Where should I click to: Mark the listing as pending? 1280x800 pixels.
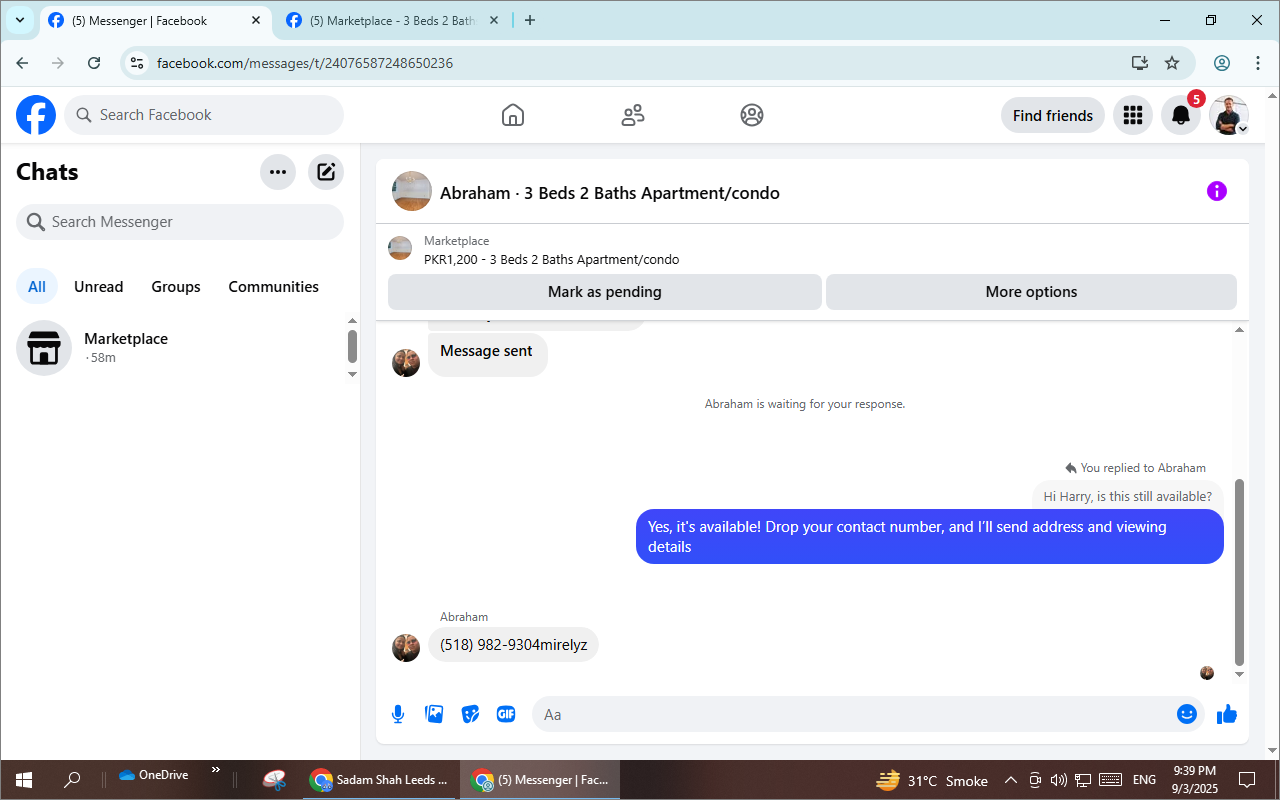[x=605, y=292]
